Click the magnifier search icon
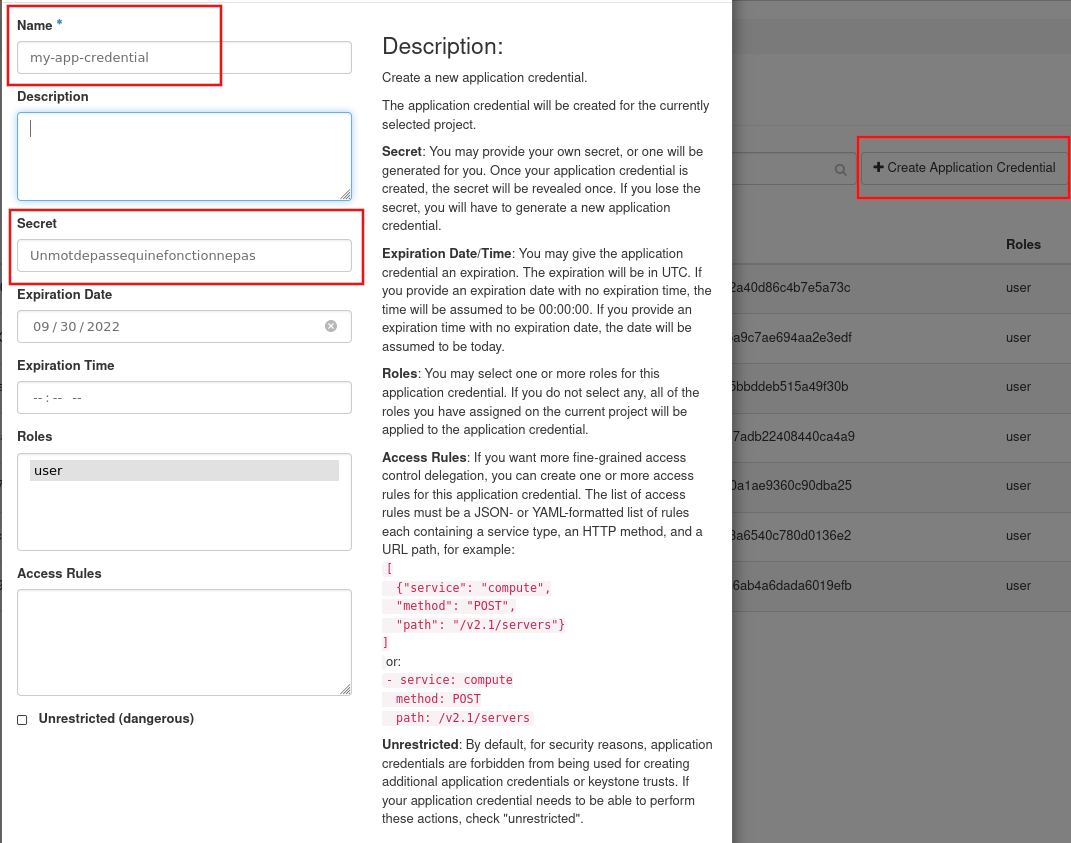Screen dimensions: 1071x843 tap(840, 170)
